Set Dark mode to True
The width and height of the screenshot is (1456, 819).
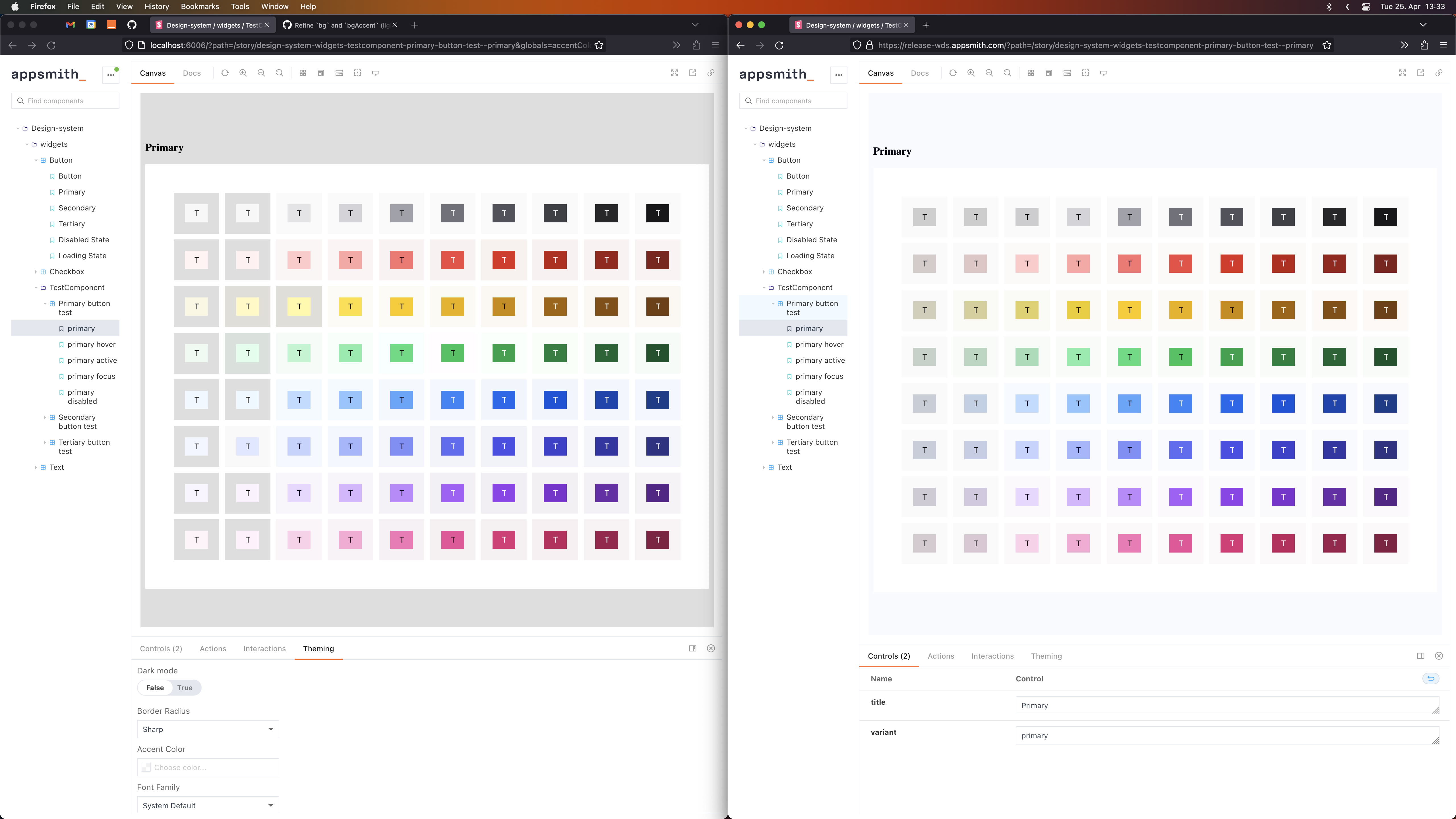185,688
